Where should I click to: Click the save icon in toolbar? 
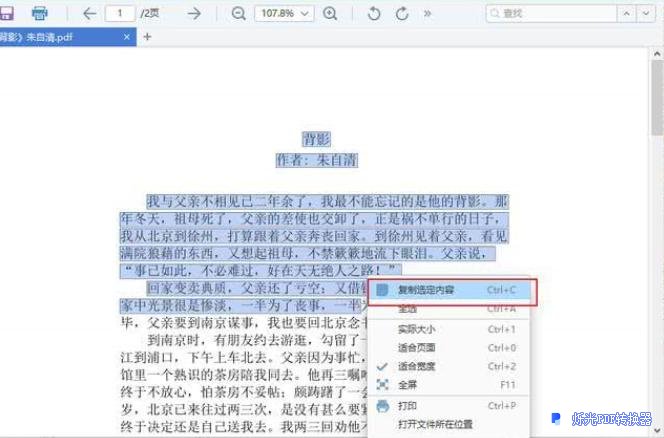pos(6,13)
